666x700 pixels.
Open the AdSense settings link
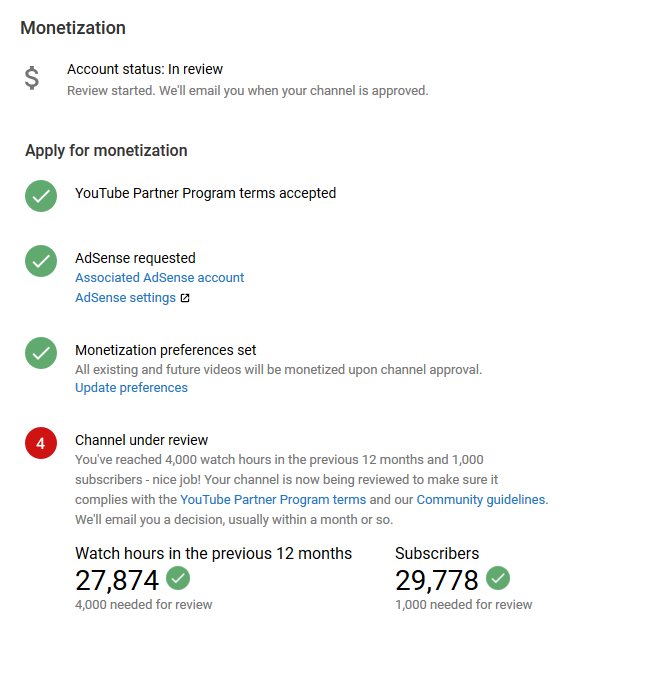coord(125,298)
